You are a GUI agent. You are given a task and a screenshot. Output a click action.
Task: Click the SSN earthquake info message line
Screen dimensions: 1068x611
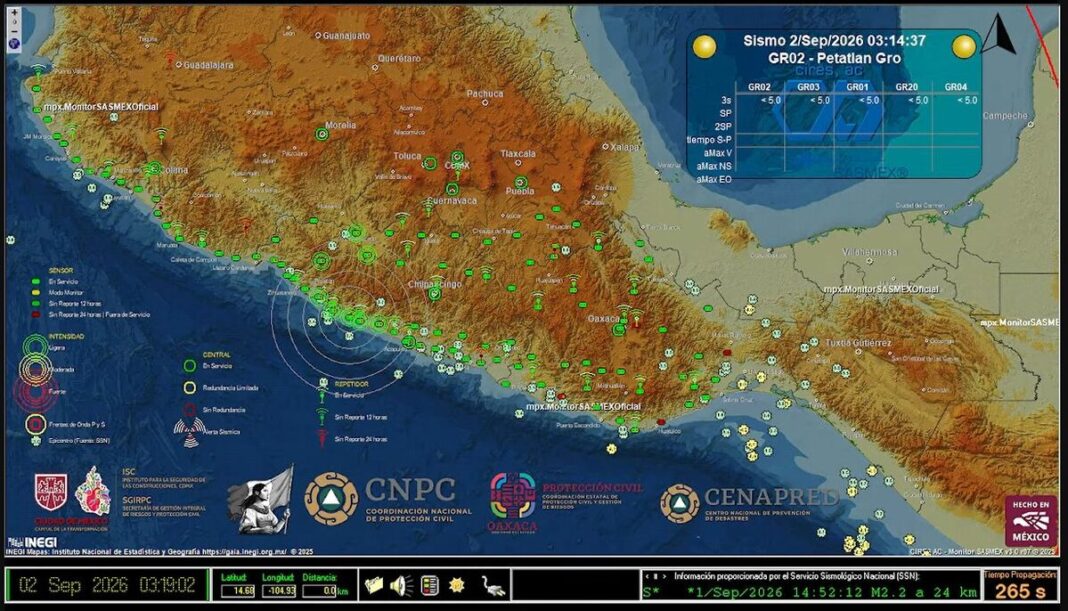811,593
